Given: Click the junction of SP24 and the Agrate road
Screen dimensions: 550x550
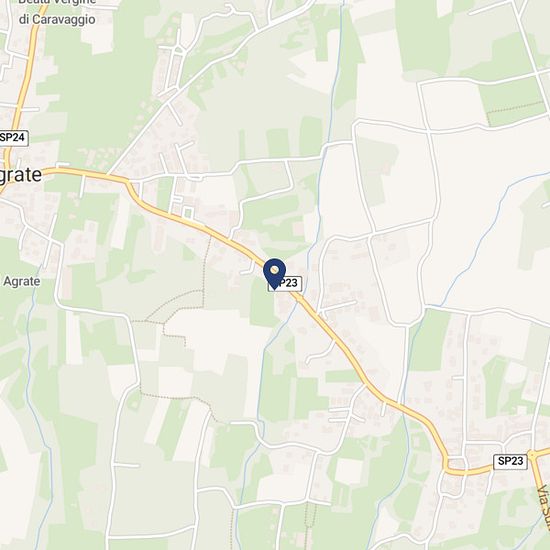Looking at the screenshot, I should coord(6,176).
